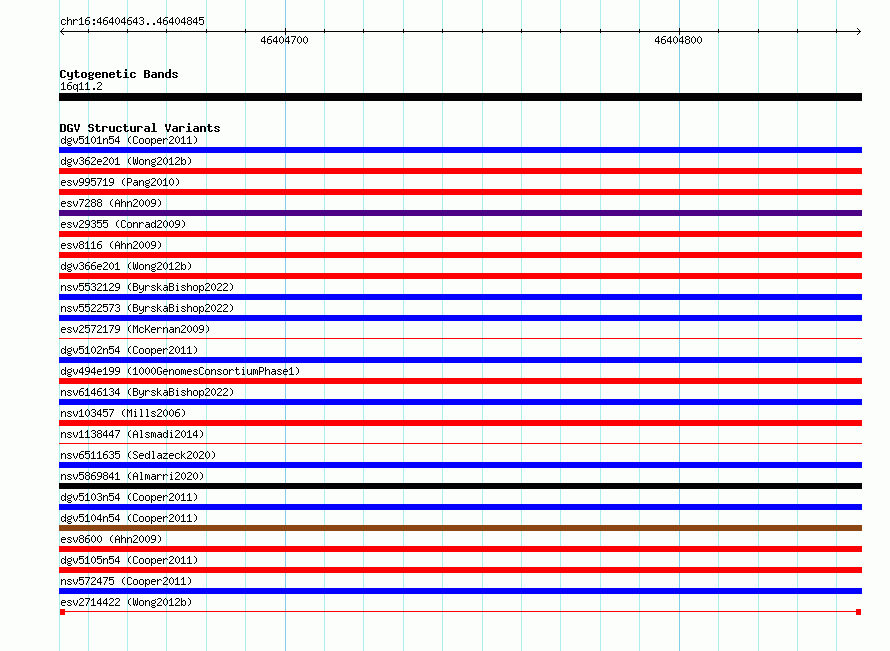Screen dimensions: 890x651
Task: Click the right red endpoint of esv2714422
Action: point(859,612)
